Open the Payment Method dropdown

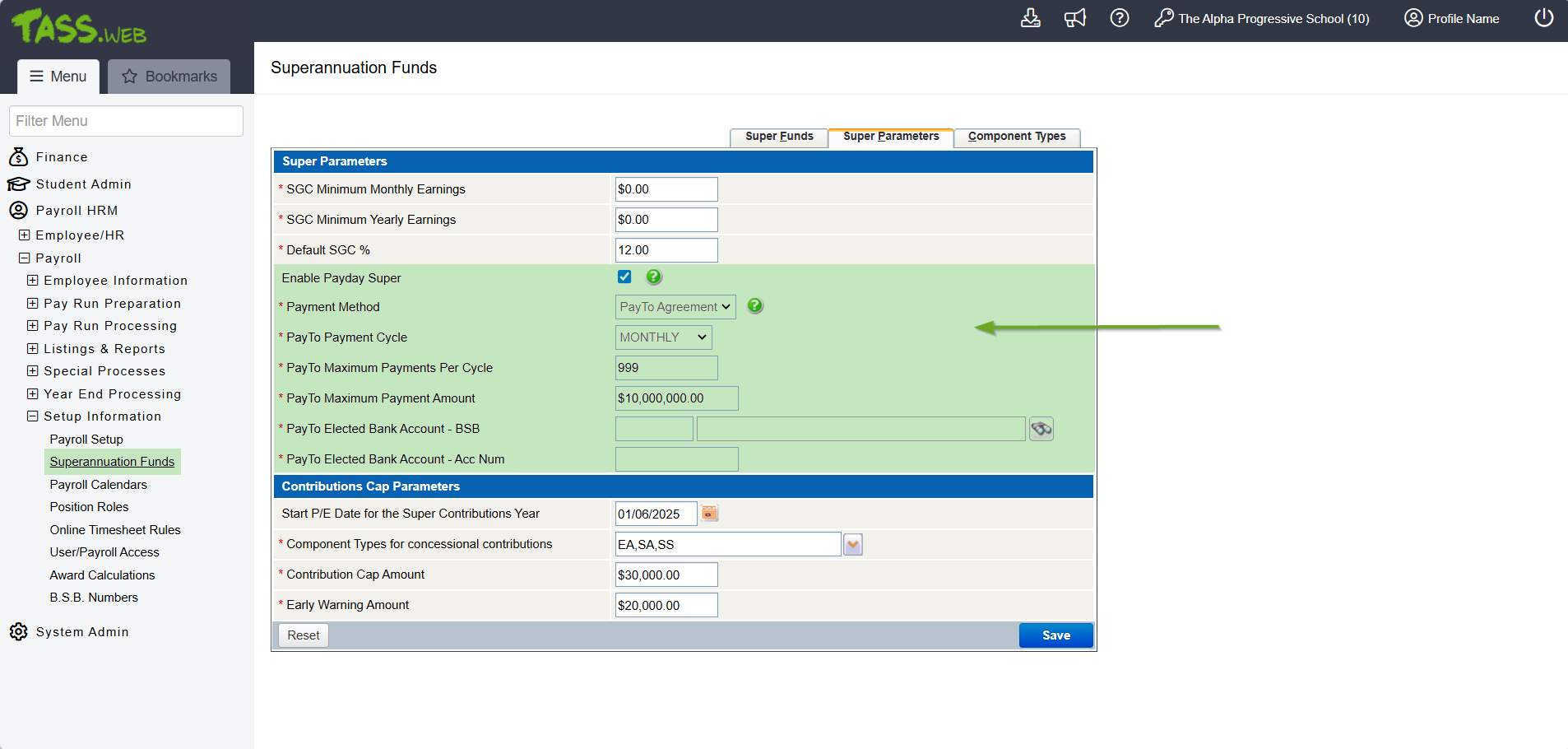[675, 307]
